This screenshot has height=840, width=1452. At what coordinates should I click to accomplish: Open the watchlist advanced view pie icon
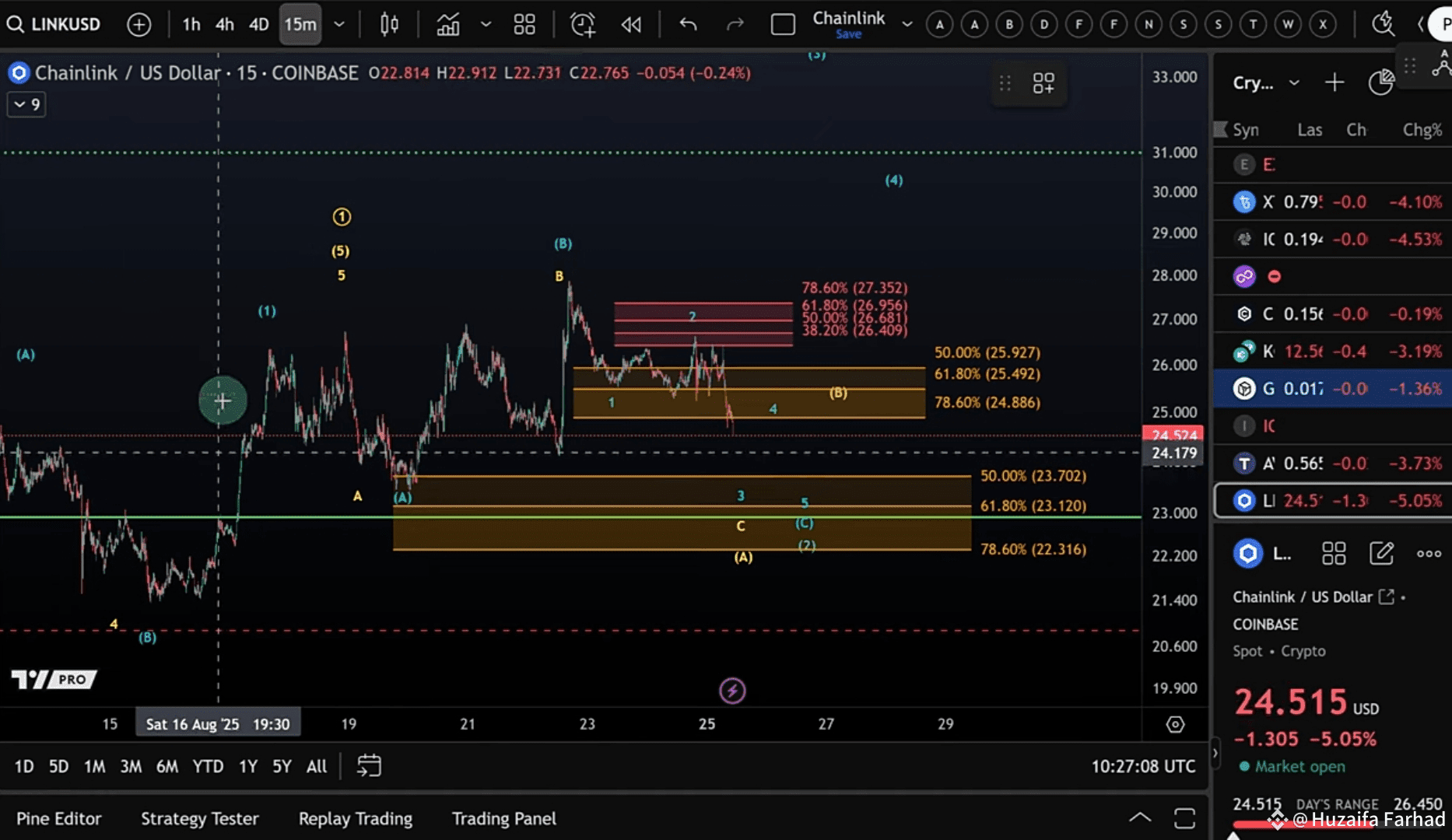[x=1380, y=82]
